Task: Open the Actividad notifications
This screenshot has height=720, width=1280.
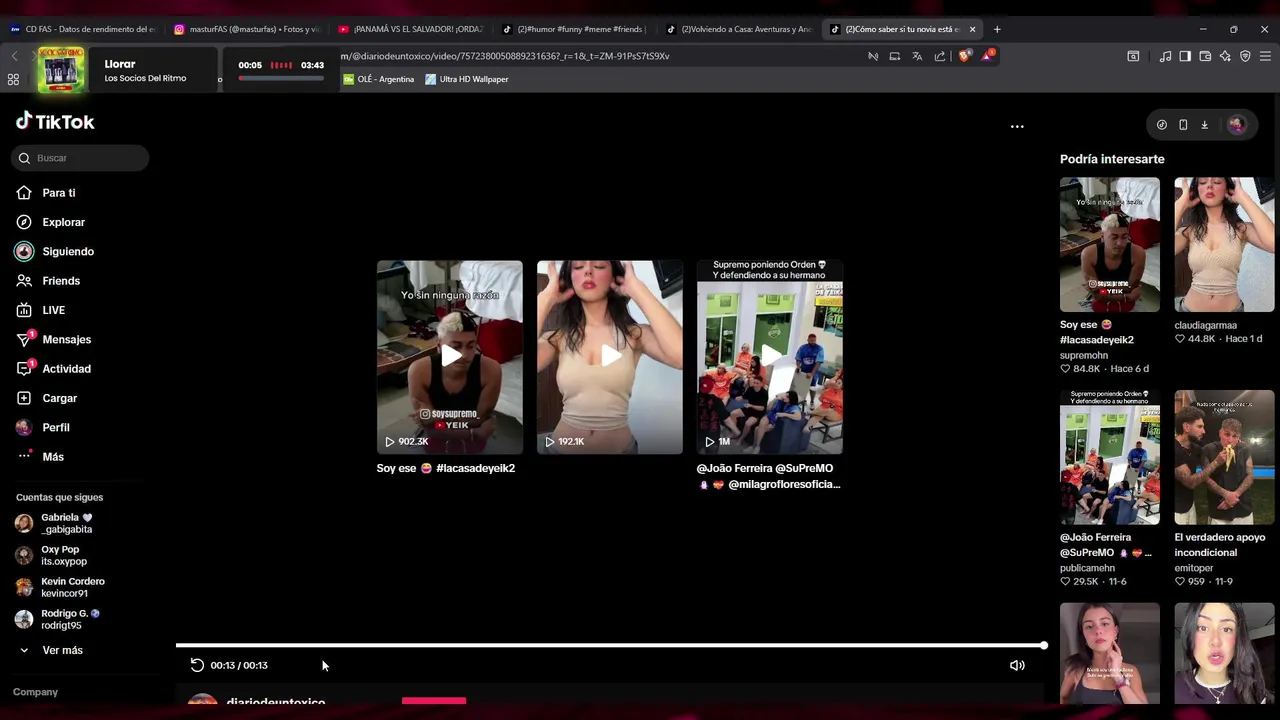Action: click(x=66, y=369)
